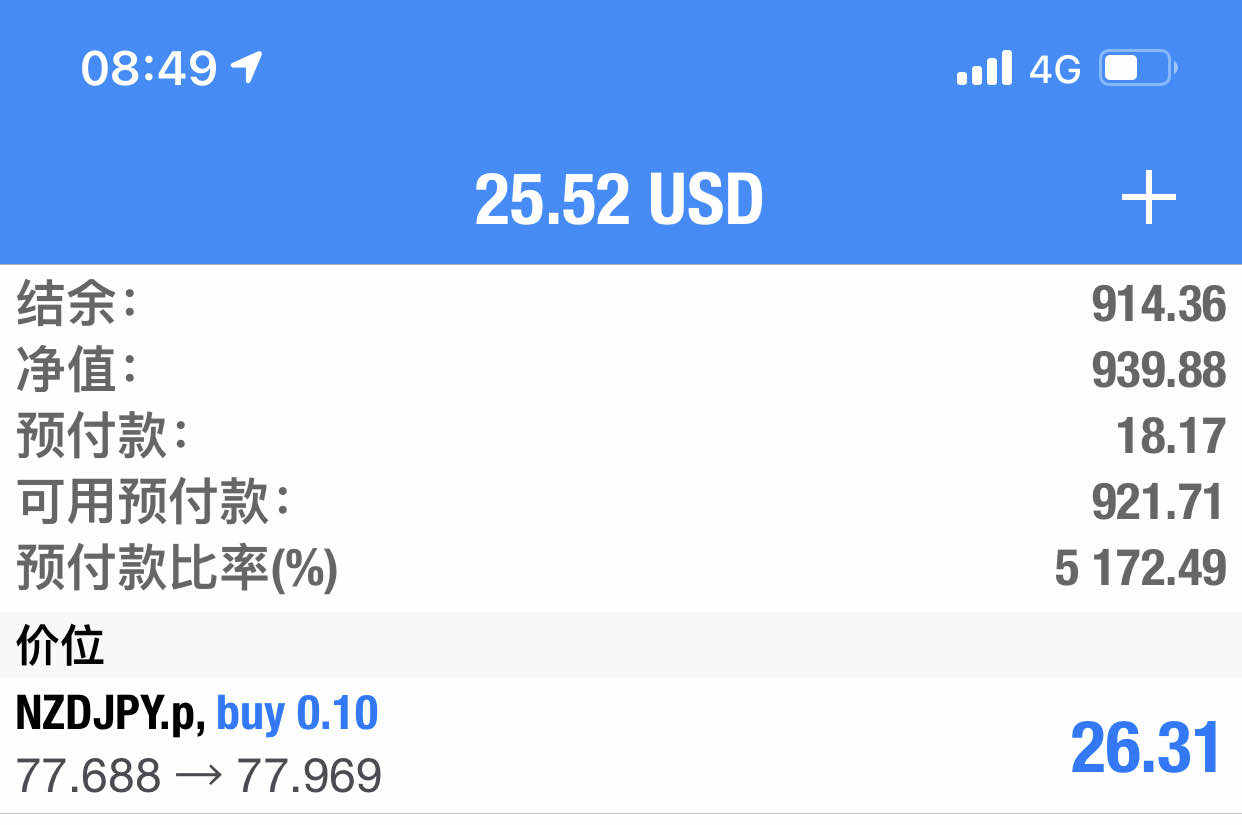Tap the 4G network indicator
1242x825 pixels.
click(1055, 69)
